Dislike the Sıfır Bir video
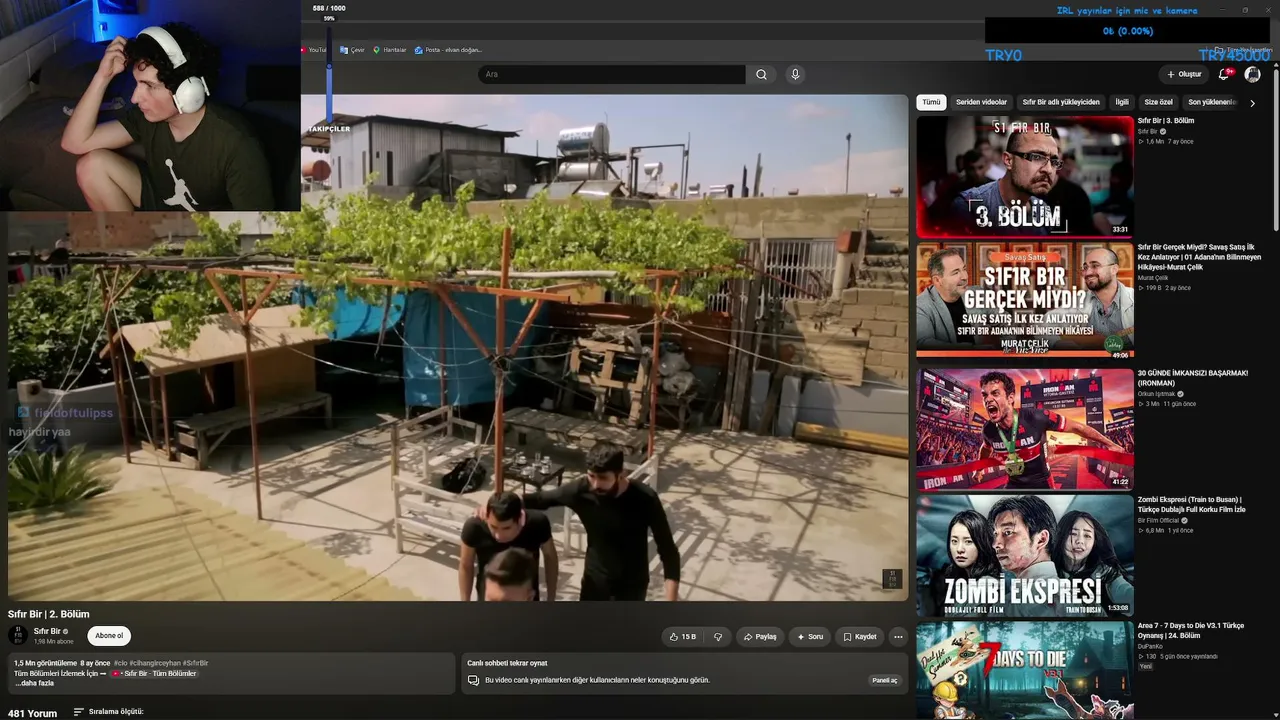1280x720 pixels. click(717, 636)
